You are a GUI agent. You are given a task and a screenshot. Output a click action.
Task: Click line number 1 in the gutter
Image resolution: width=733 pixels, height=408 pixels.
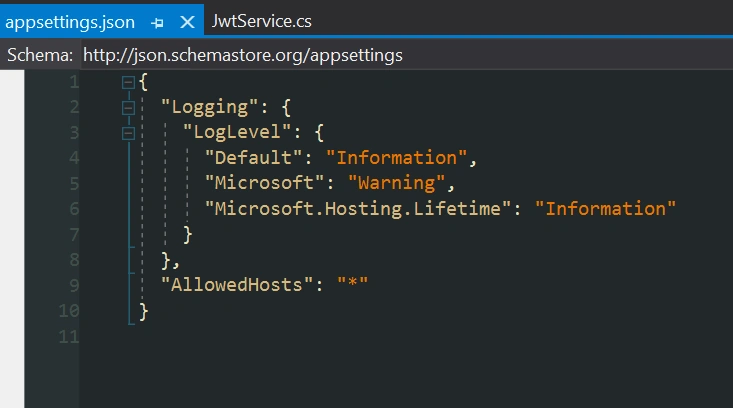[x=74, y=82]
